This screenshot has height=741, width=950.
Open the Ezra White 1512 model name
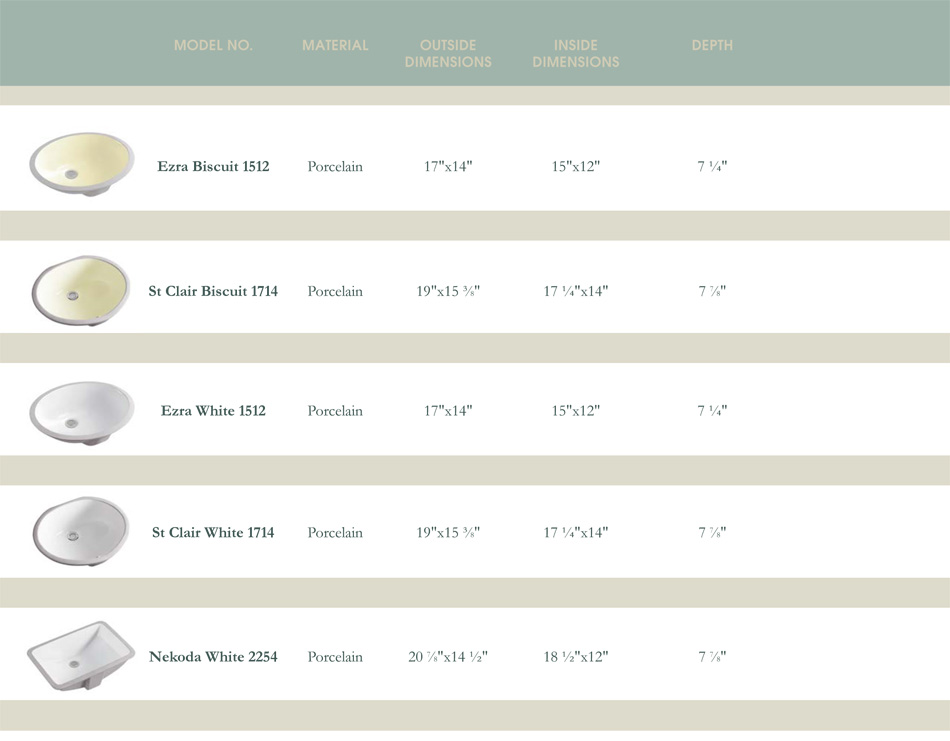click(213, 411)
